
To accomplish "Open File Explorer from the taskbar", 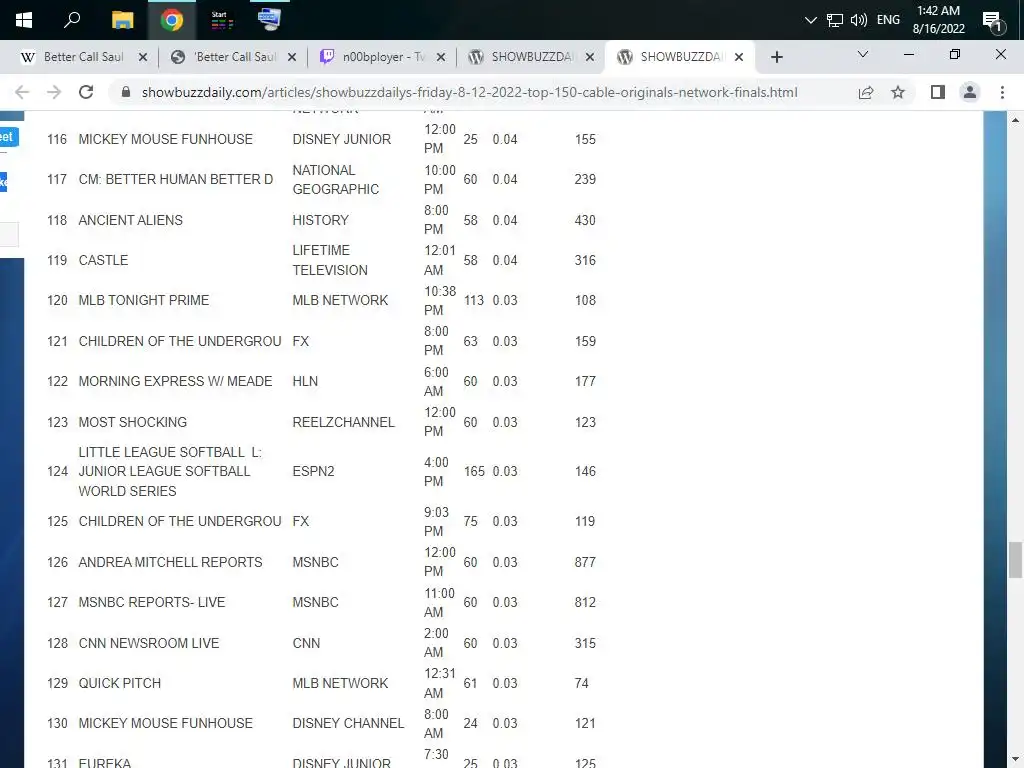I will (x=122, y=20).
